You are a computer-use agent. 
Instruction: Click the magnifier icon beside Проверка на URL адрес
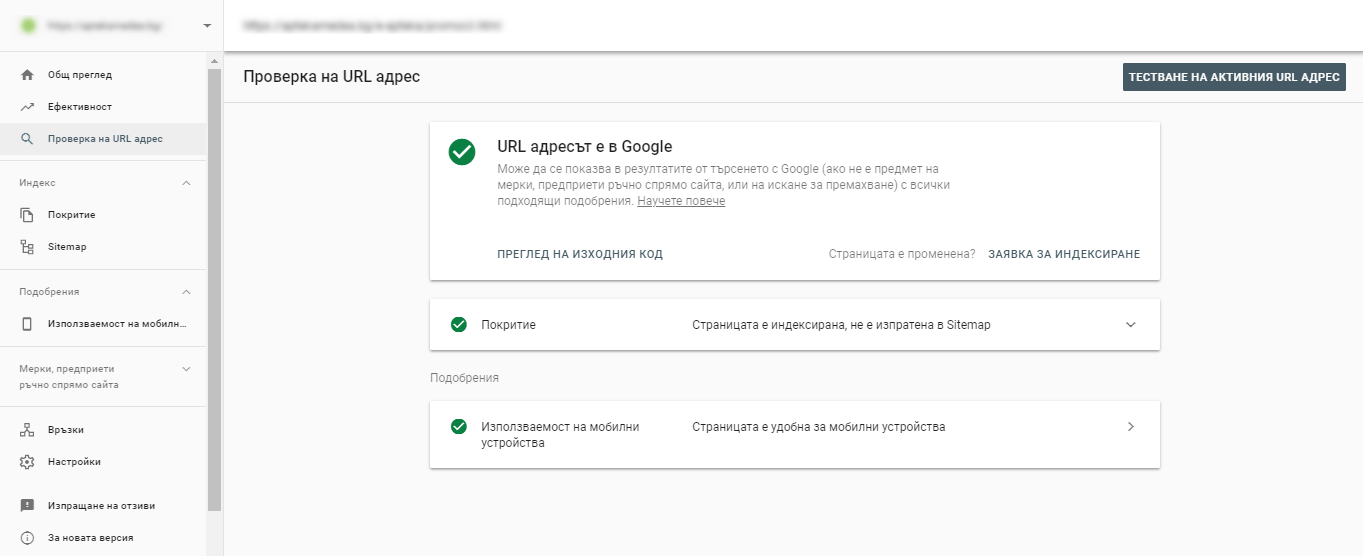click(27, 139)
